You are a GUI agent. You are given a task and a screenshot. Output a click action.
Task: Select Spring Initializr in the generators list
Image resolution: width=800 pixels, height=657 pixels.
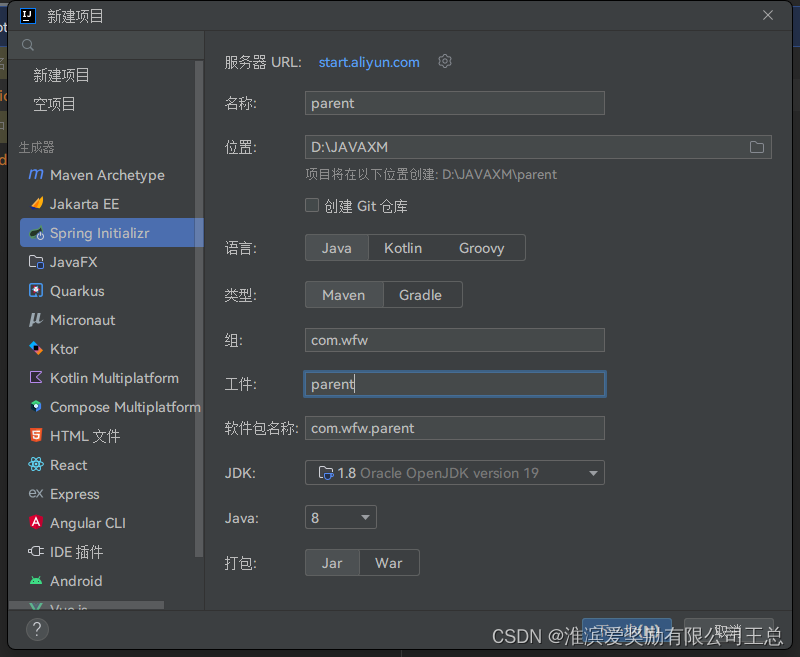(112, 233)
